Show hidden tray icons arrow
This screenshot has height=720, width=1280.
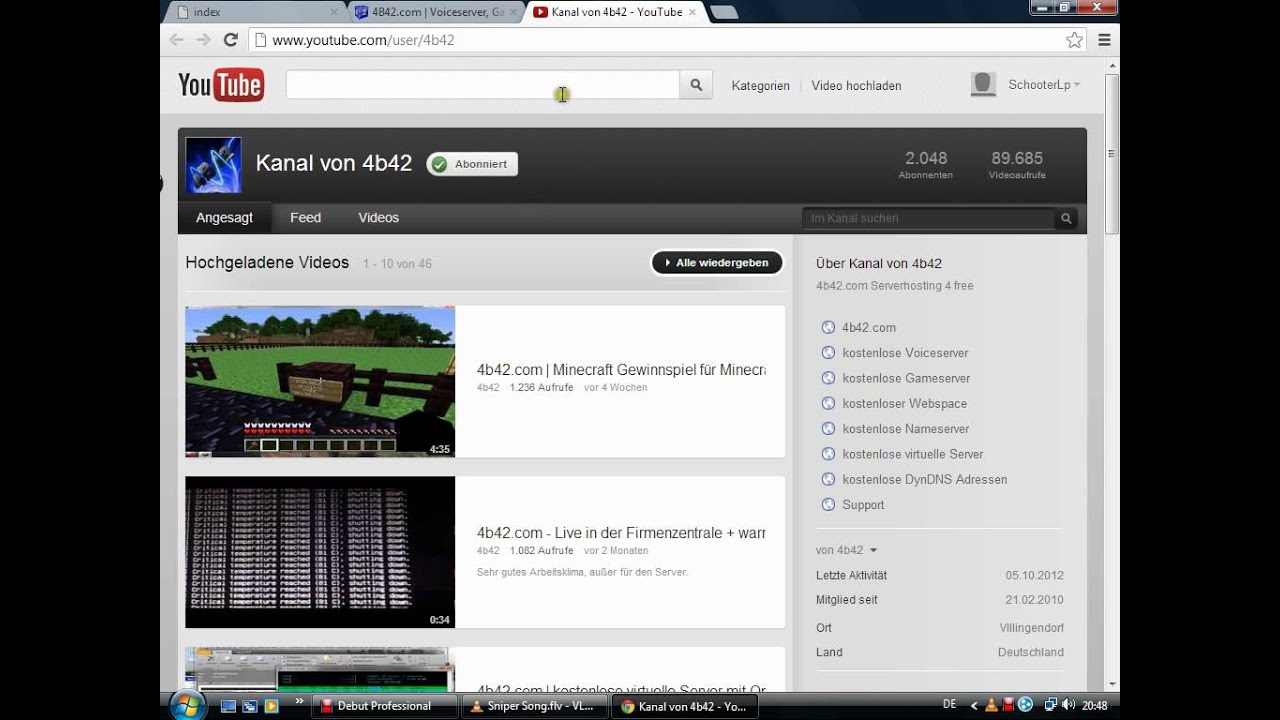(974, 705)
